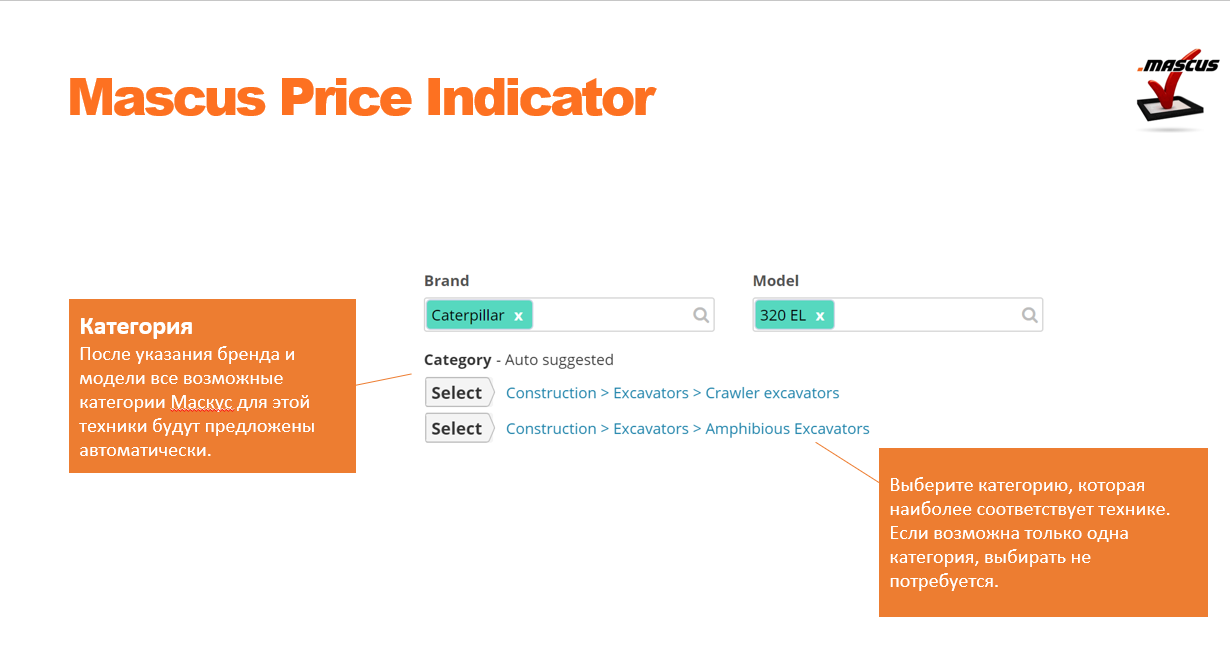The width and height of the screenshot is (1230, 657).
Task: Open the Amphibious Excavators link
Action: click(787, 429)
